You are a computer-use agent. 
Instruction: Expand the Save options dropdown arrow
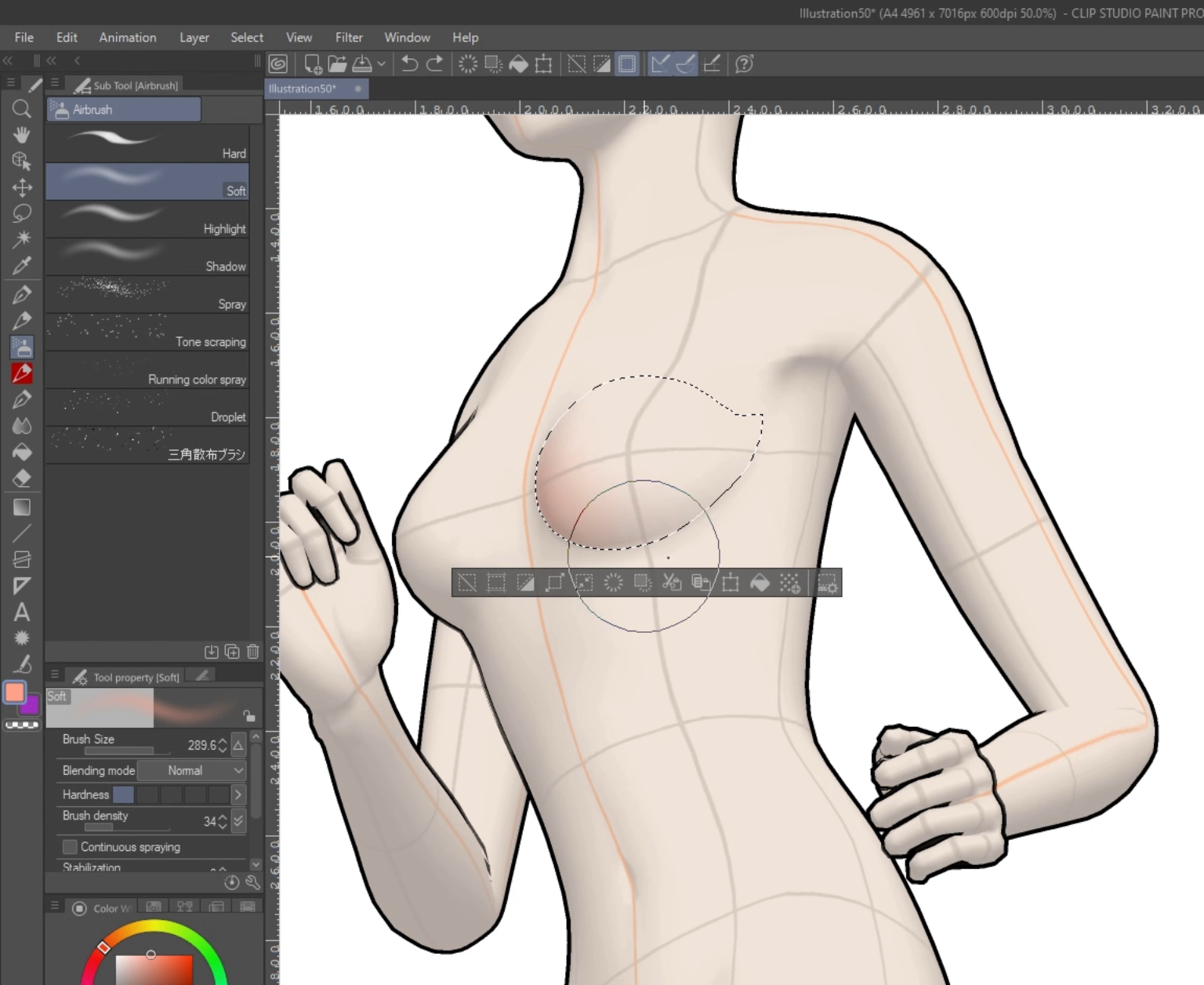tap(381, 64)
